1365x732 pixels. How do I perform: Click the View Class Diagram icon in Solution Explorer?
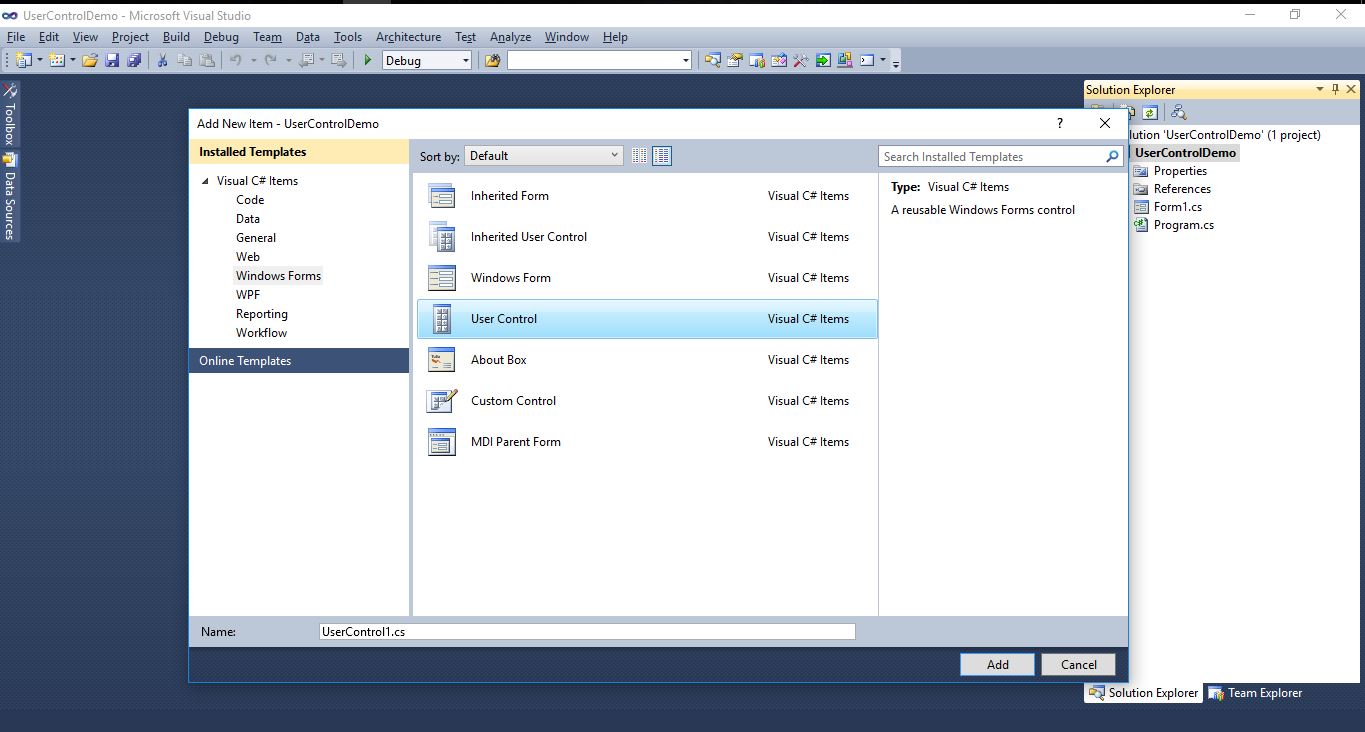pos(1178,113)
